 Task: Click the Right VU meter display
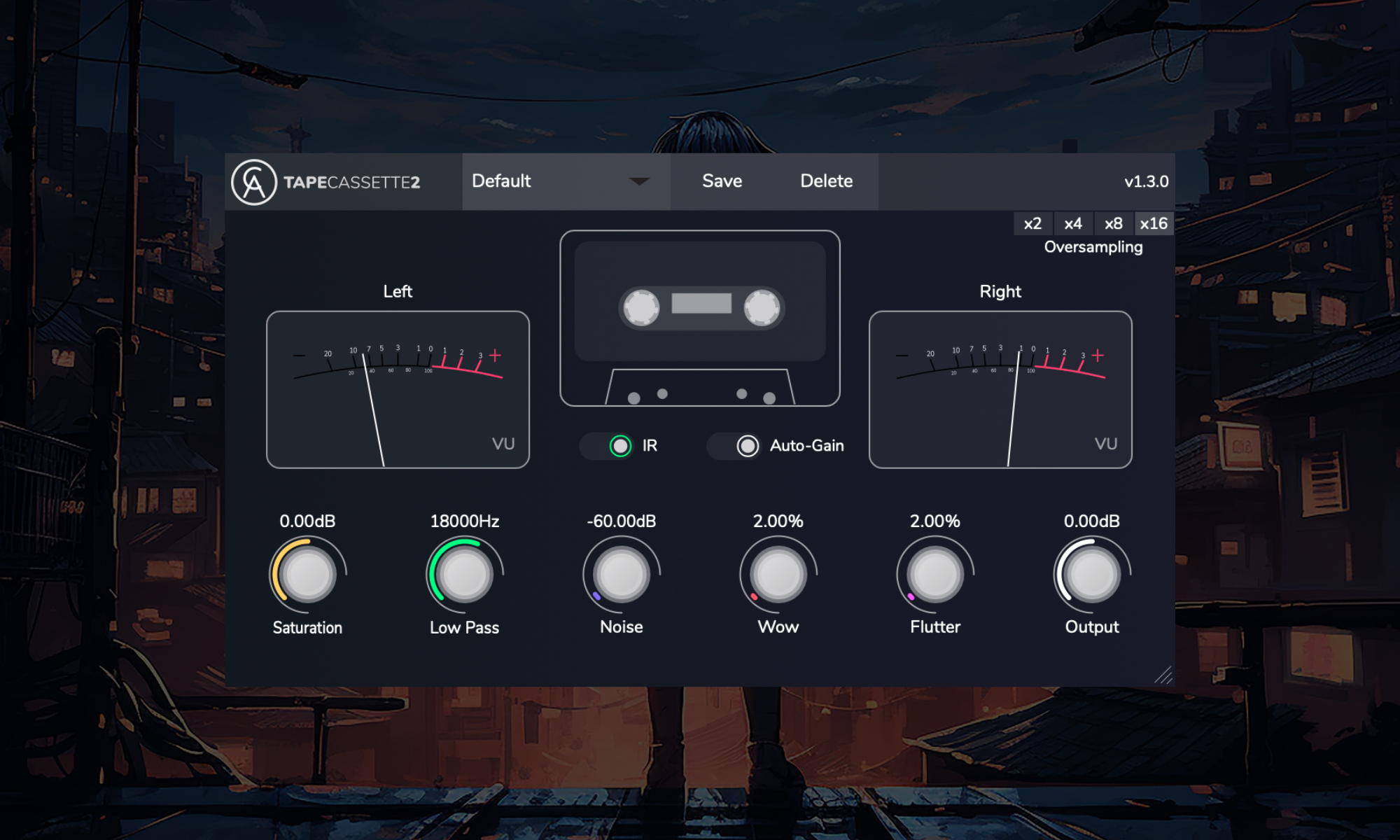click(x=1000, y=390)
